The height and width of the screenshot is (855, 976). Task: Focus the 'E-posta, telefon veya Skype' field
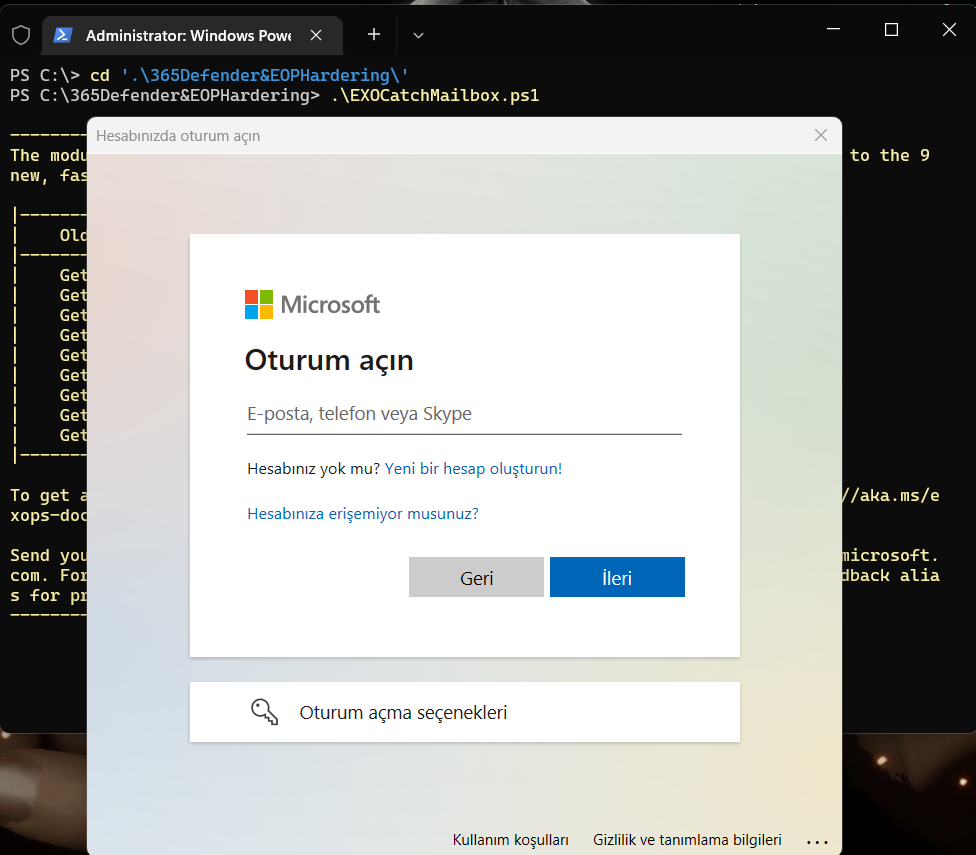click(464, 414)
